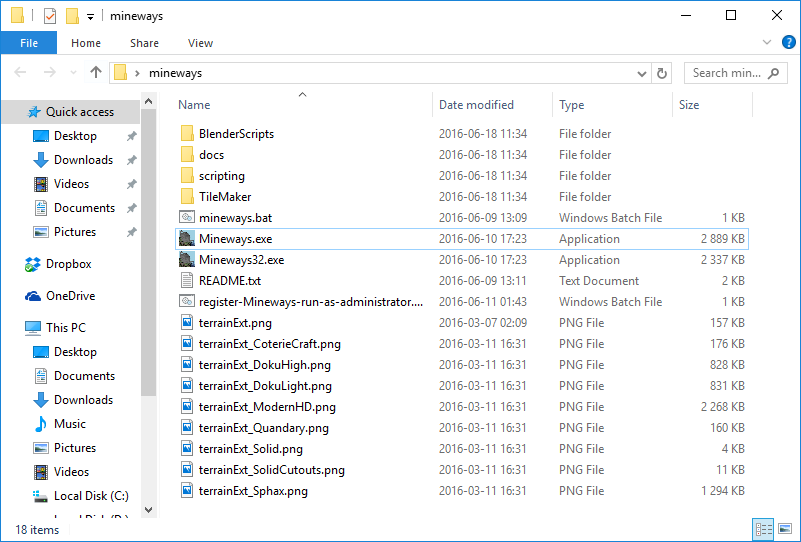801x542 pixels.
Task: Click the search magnifier icon
Action: coord(773,74)
